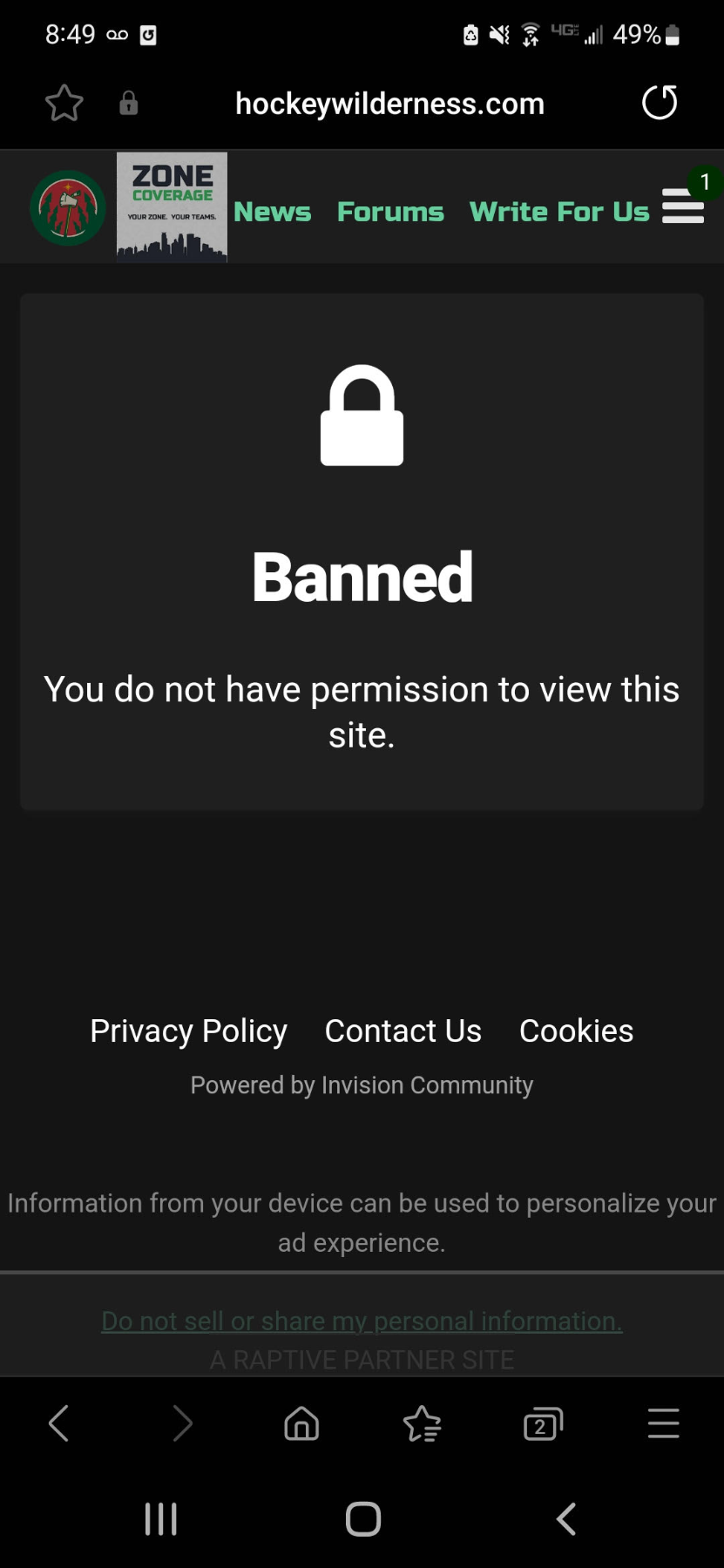This screenshot has height=1568, width=724.
Task: Bookmark page with the address bar star
Action: [x=64, y=104]
